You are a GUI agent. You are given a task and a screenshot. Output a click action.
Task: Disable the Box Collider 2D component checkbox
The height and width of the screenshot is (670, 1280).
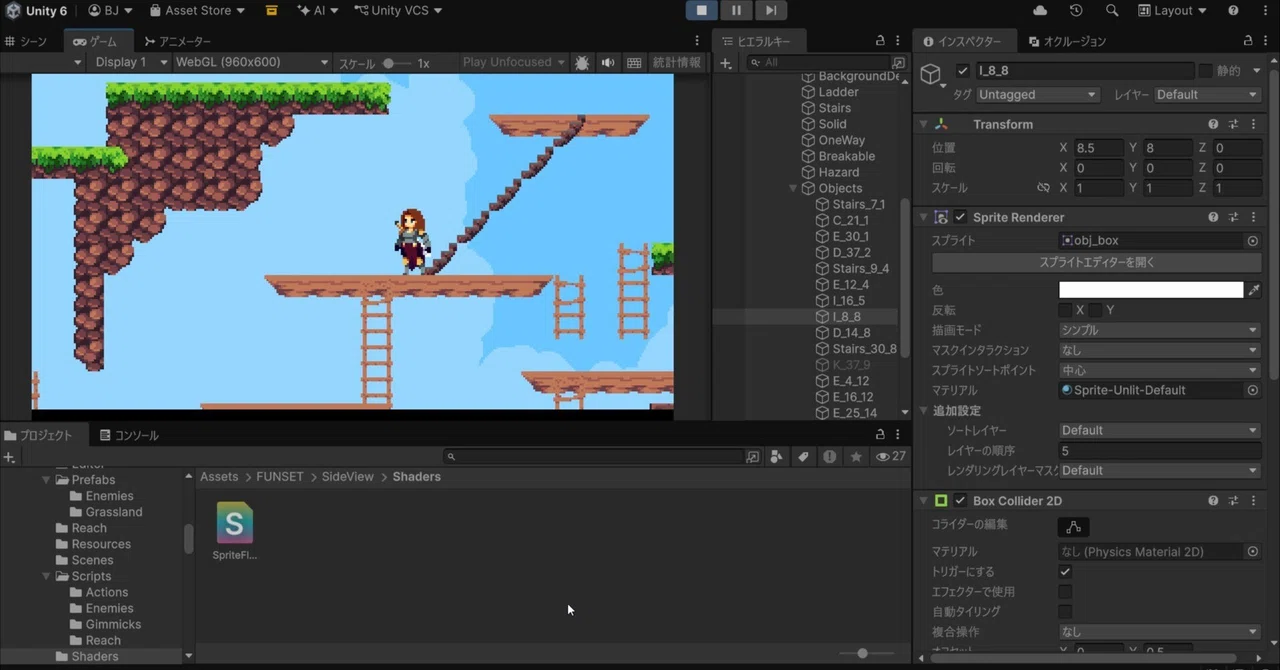point(960,501)
